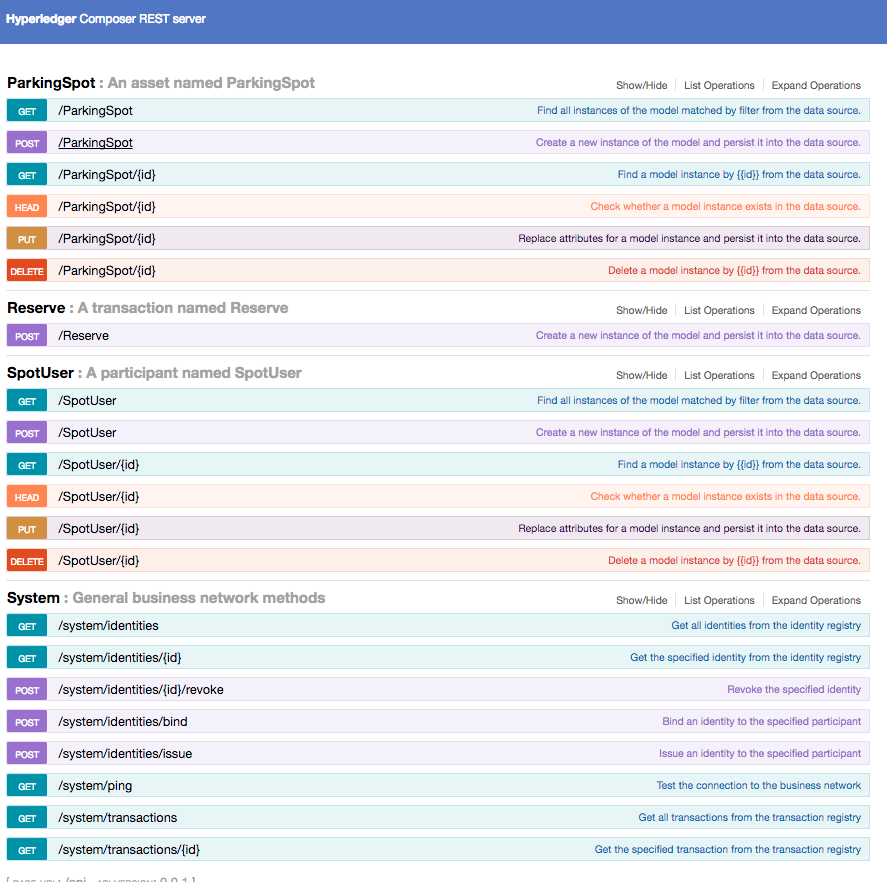Click POST badge for /system/identities/bind
Viewport: 887px width, 882px height.
27,722
